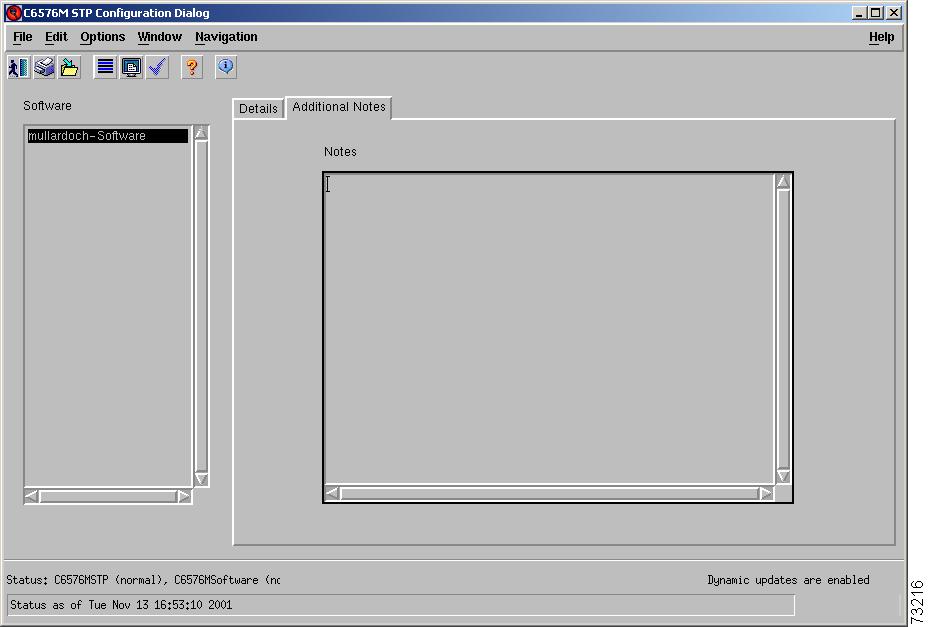
Task: Click the Software list vertical scrollbar track
Action: (x=201, y=306)
